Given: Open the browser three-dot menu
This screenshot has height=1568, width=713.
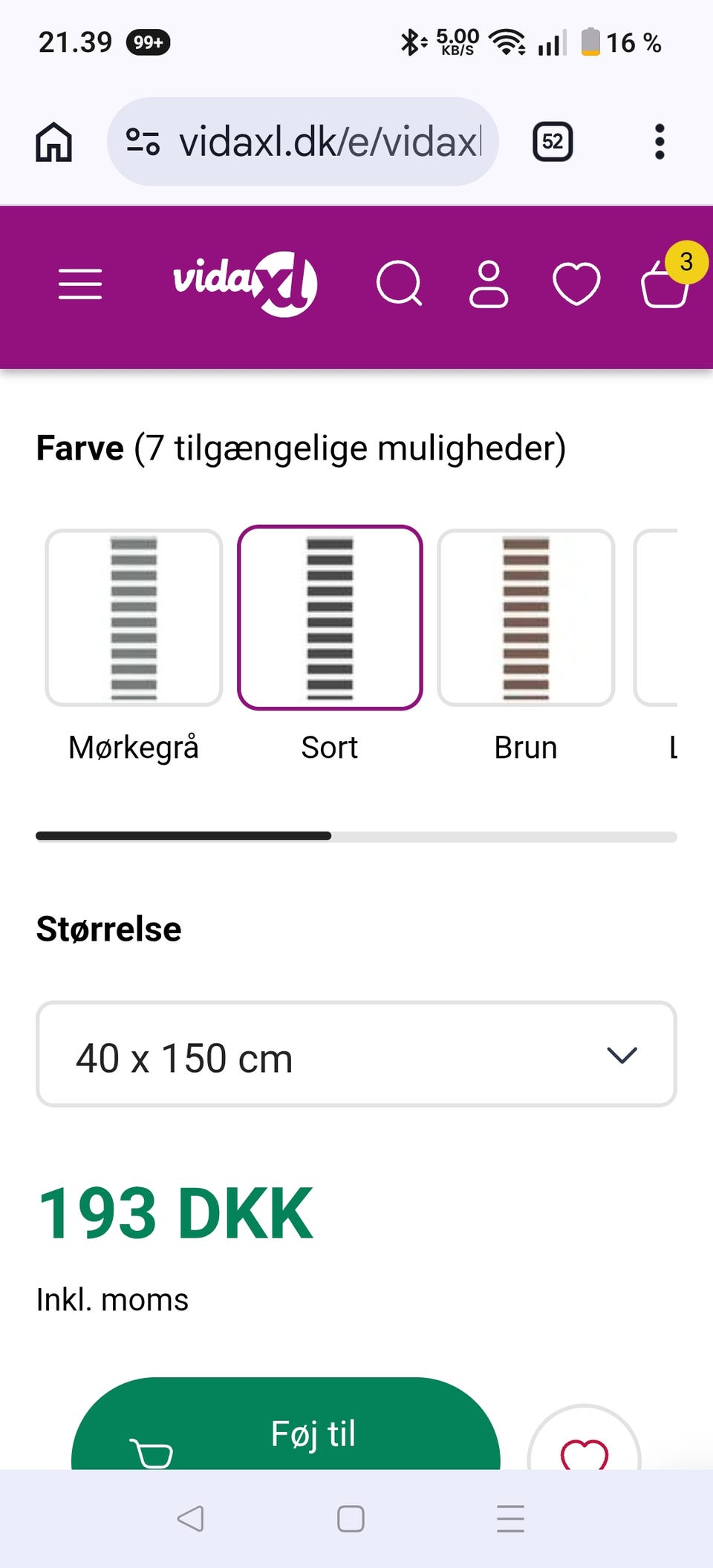Looking at the screenshot, I should [x=659, y=141].
